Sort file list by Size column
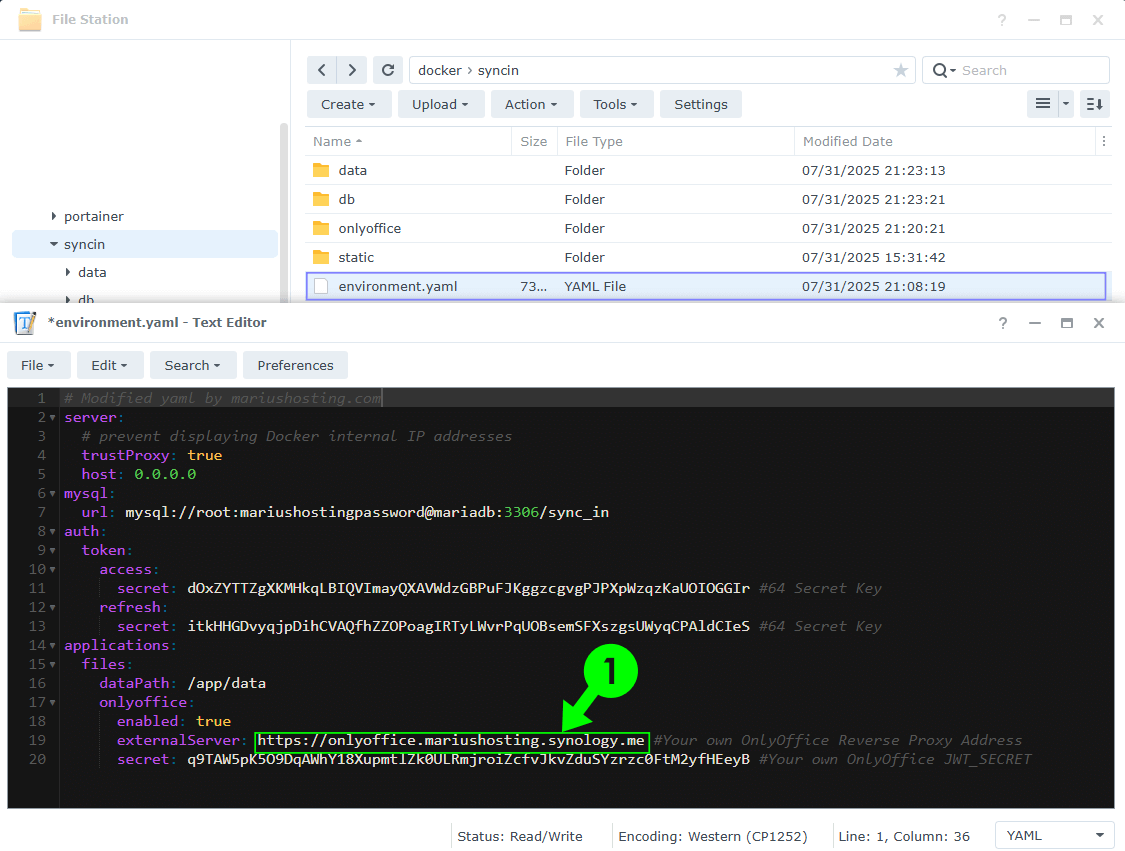Screen dimensions: 1125x851 click(x=534, y=141)
